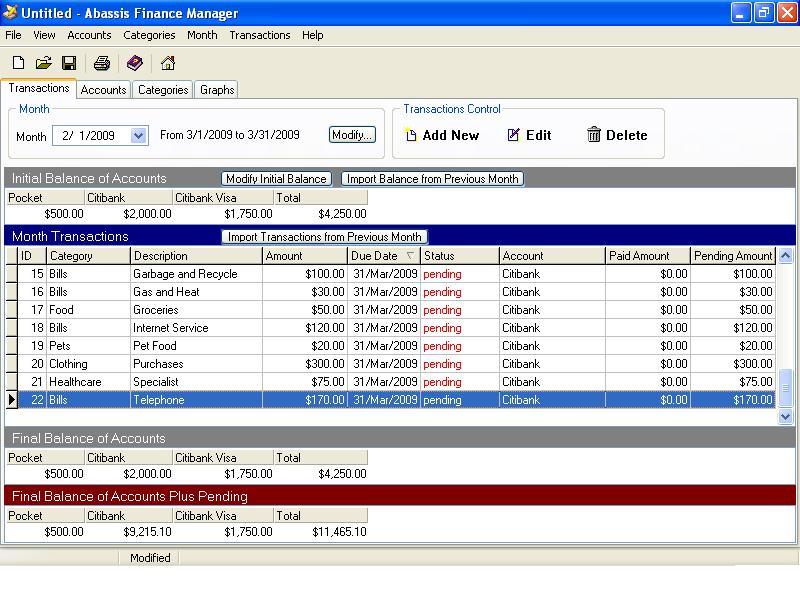Screen dimensions: 800x600
Task: Save the current file
Action: pyautogui.click(x=69, y=62)
